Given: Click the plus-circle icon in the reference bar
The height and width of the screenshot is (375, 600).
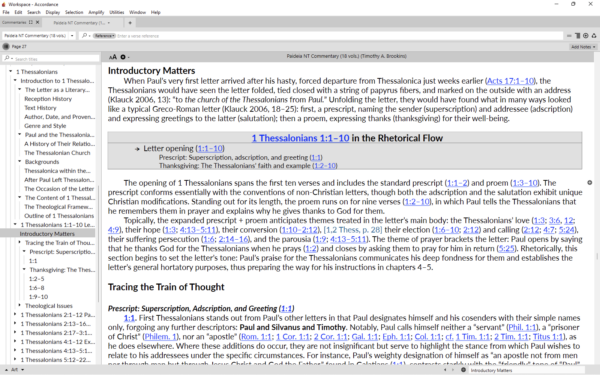Looking at the screenshot, I should coord(585,36).
